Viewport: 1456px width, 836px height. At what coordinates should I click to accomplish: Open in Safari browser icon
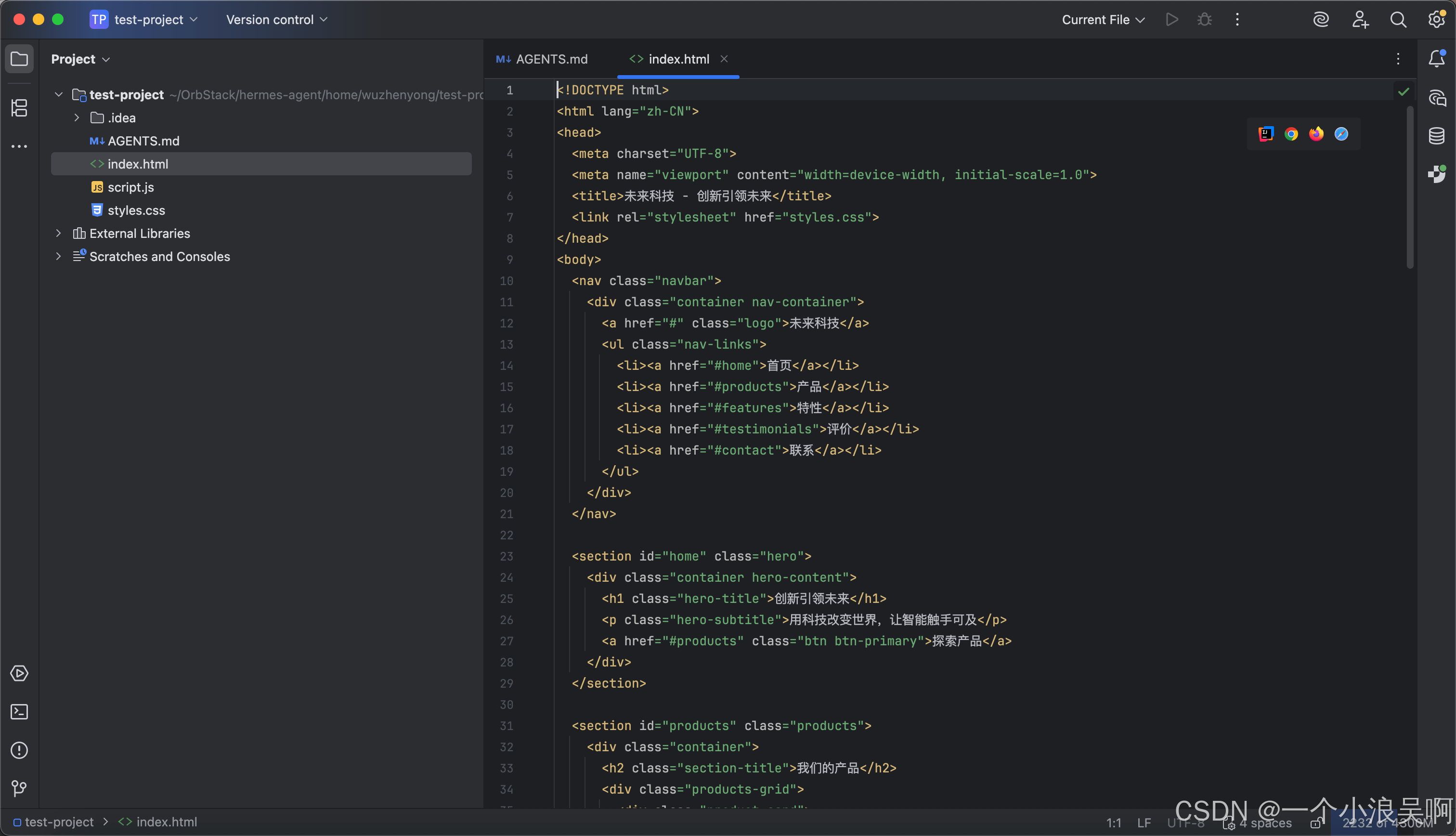[1341, 134]
